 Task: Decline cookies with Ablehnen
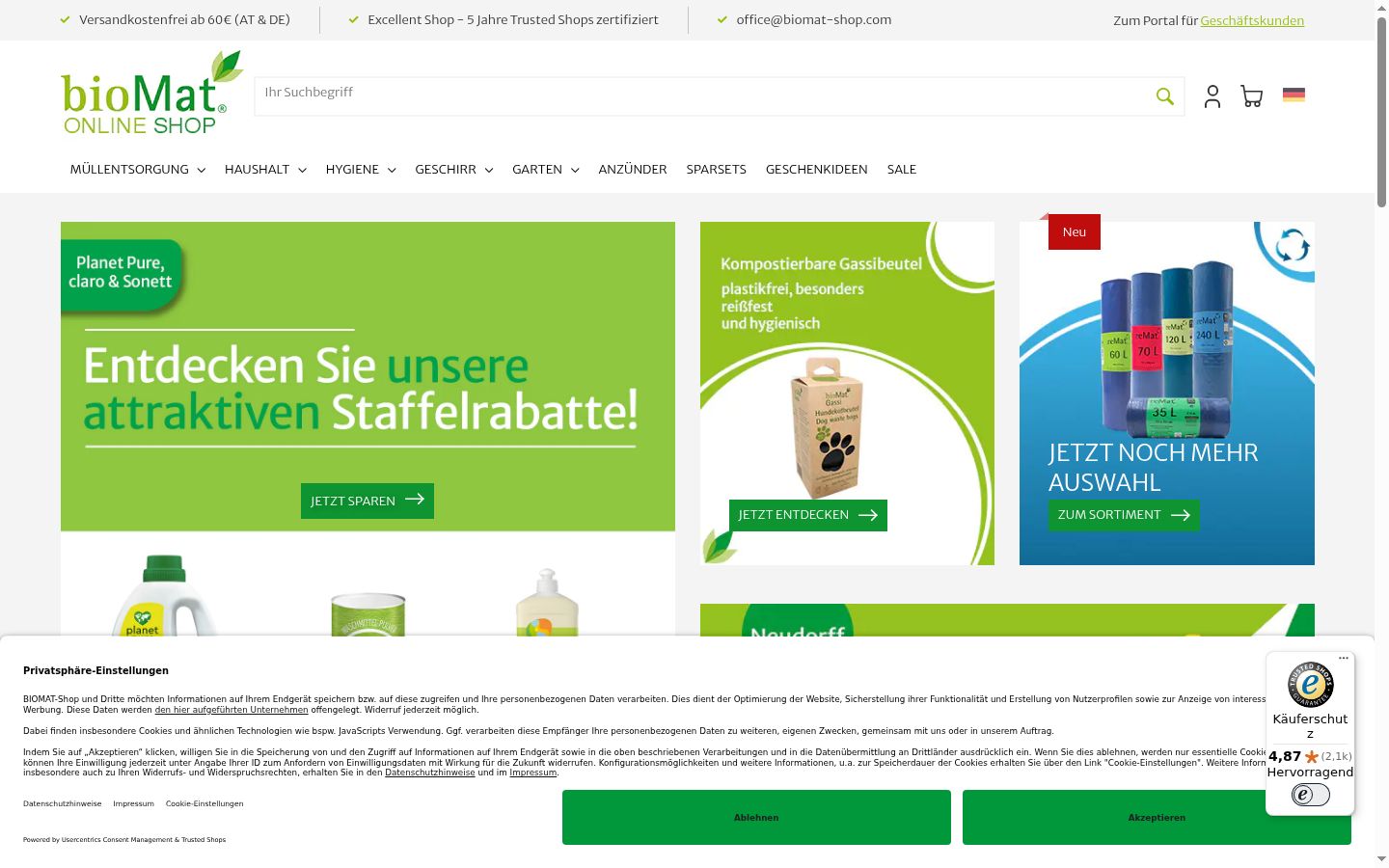756,818
